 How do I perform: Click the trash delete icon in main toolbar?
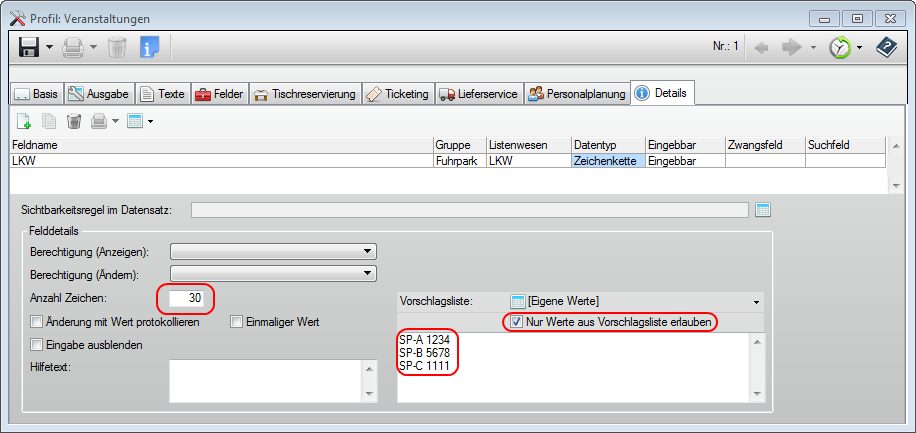point(117,47)
